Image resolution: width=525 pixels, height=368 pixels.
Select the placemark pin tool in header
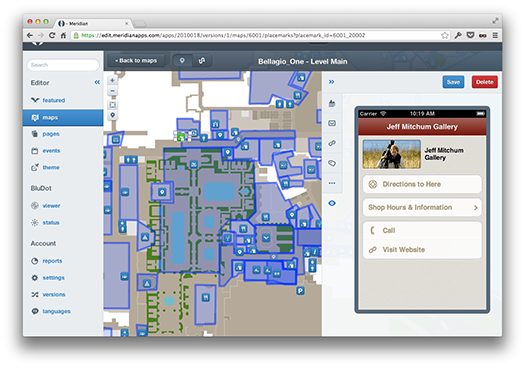point(182,61)
